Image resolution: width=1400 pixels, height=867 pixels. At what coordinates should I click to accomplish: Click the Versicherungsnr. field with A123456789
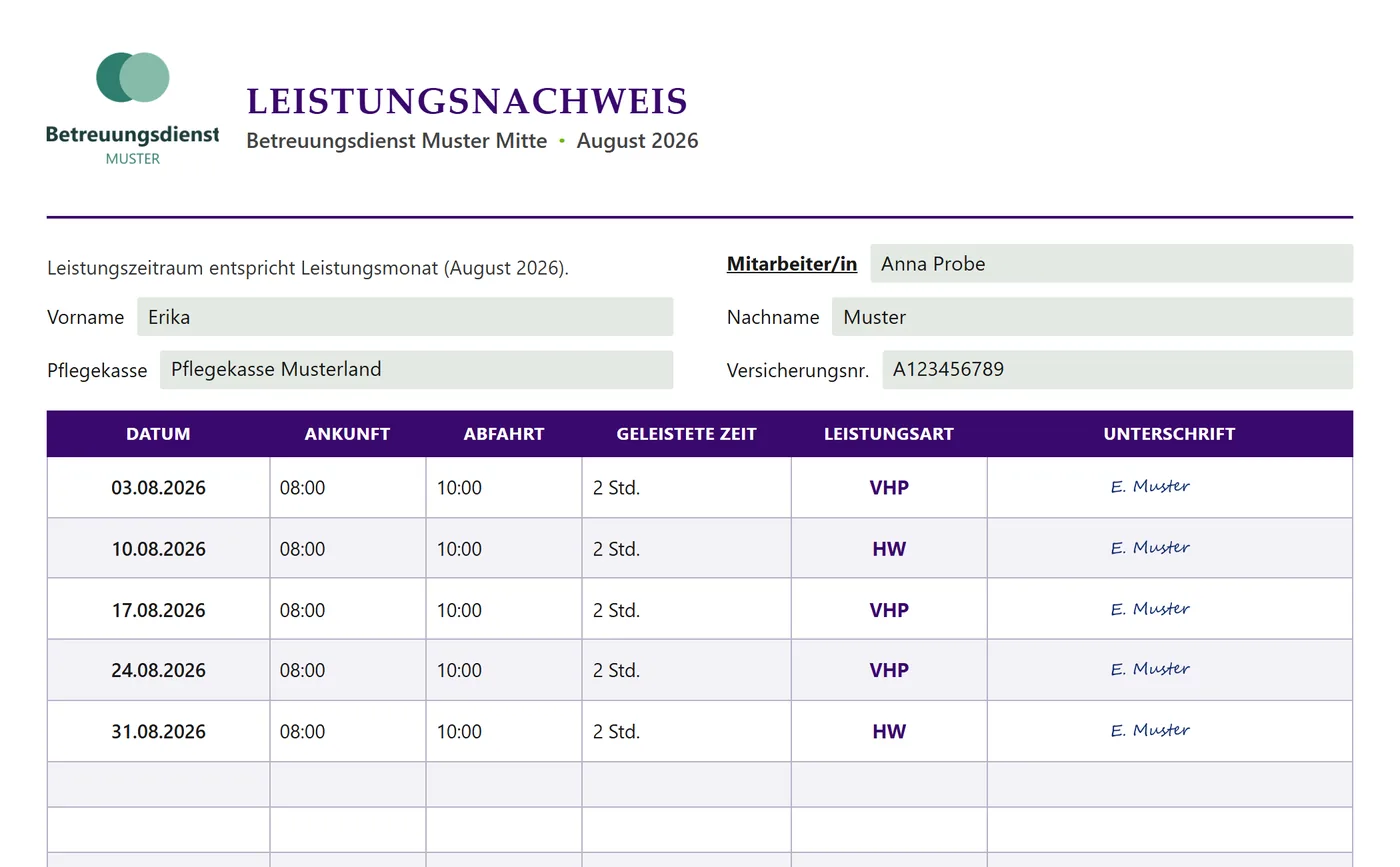[x=1117, y=370]
